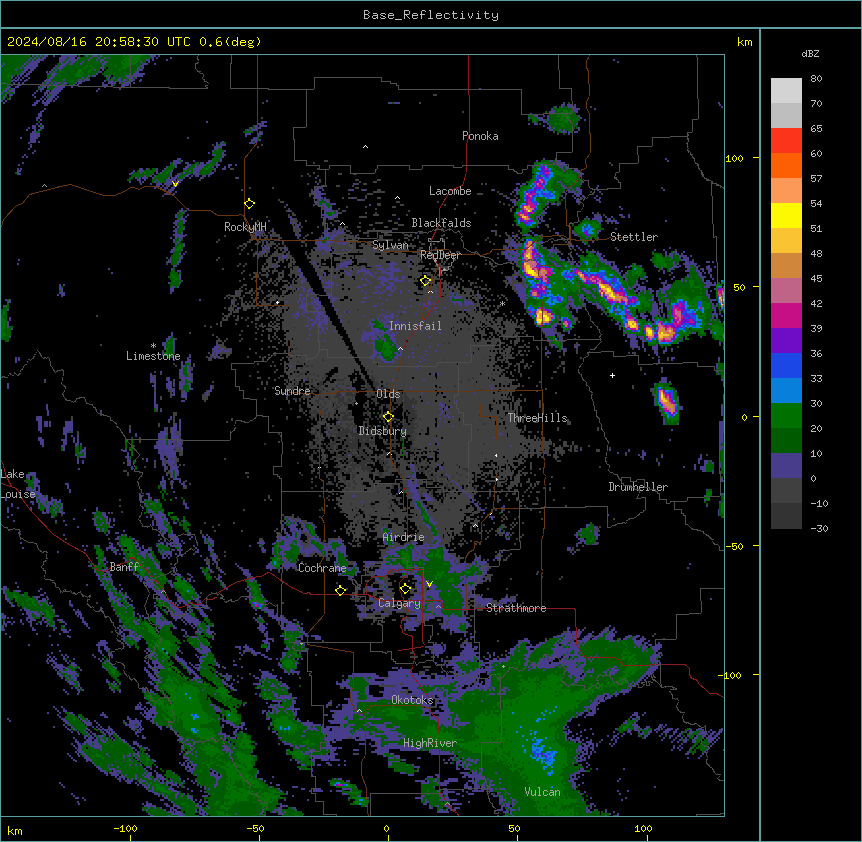Screen dimensions: 862x842
Task: Click the white asterisk above Limestone label
Action: [153, 345]
